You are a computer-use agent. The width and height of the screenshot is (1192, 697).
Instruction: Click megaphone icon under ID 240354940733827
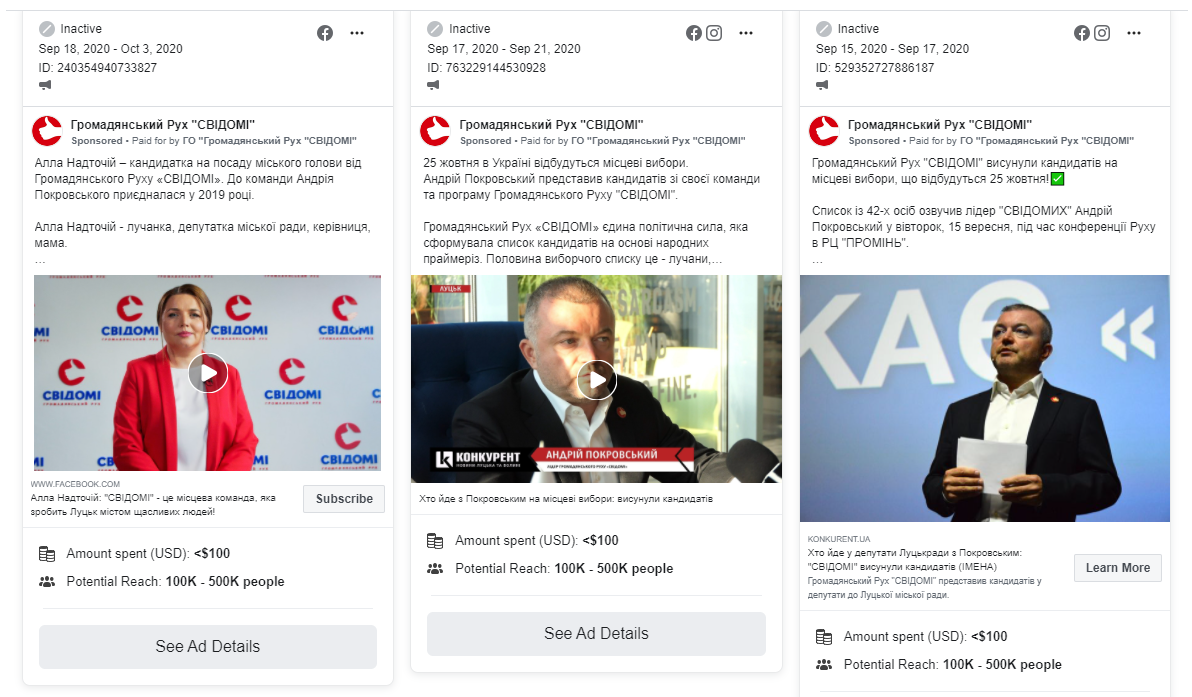(46, 85)
